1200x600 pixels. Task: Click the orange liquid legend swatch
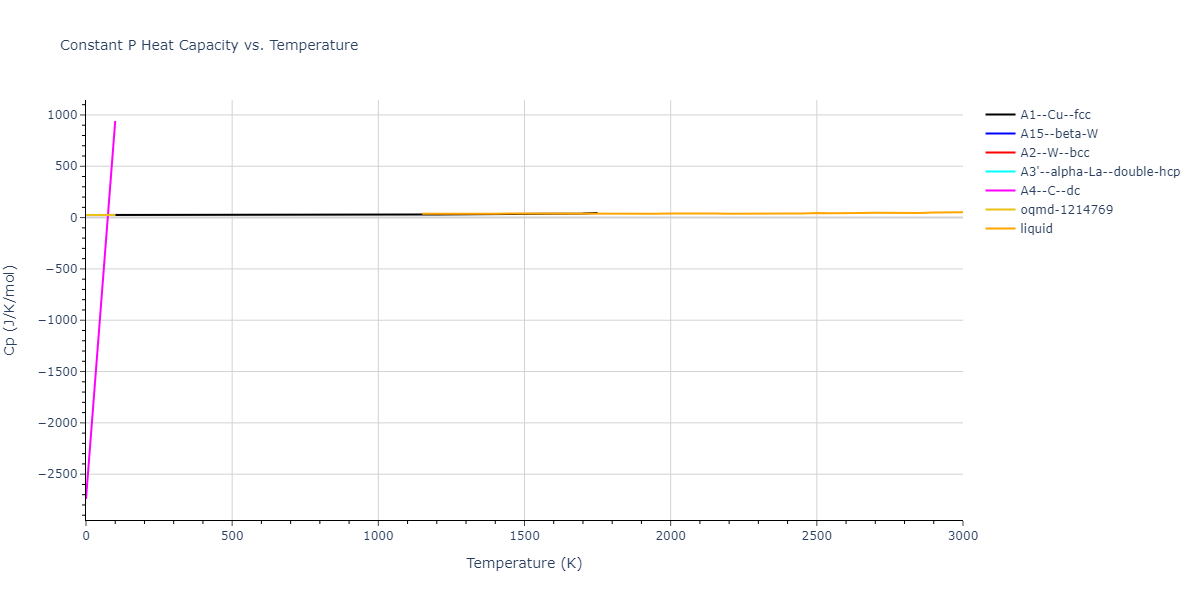coord(1000,229)
